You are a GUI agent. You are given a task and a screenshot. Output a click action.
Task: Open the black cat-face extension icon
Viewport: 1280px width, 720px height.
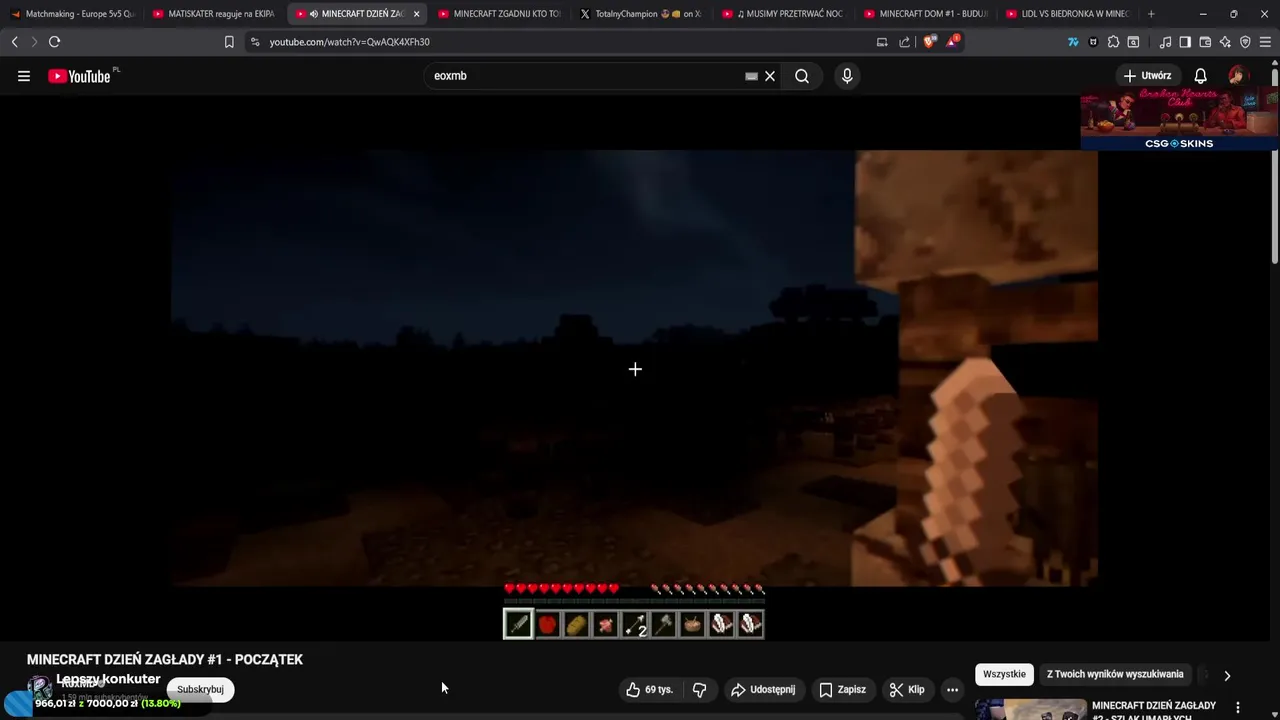1093,42
